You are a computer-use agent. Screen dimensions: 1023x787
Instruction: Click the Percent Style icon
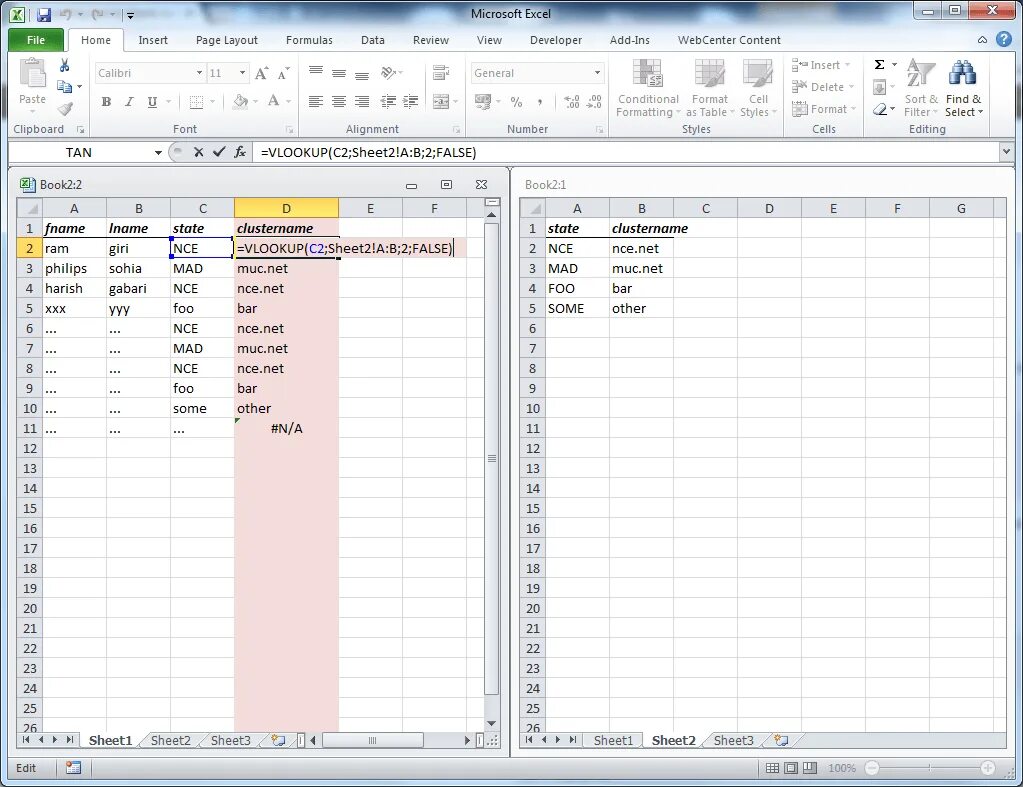[516, 102]
